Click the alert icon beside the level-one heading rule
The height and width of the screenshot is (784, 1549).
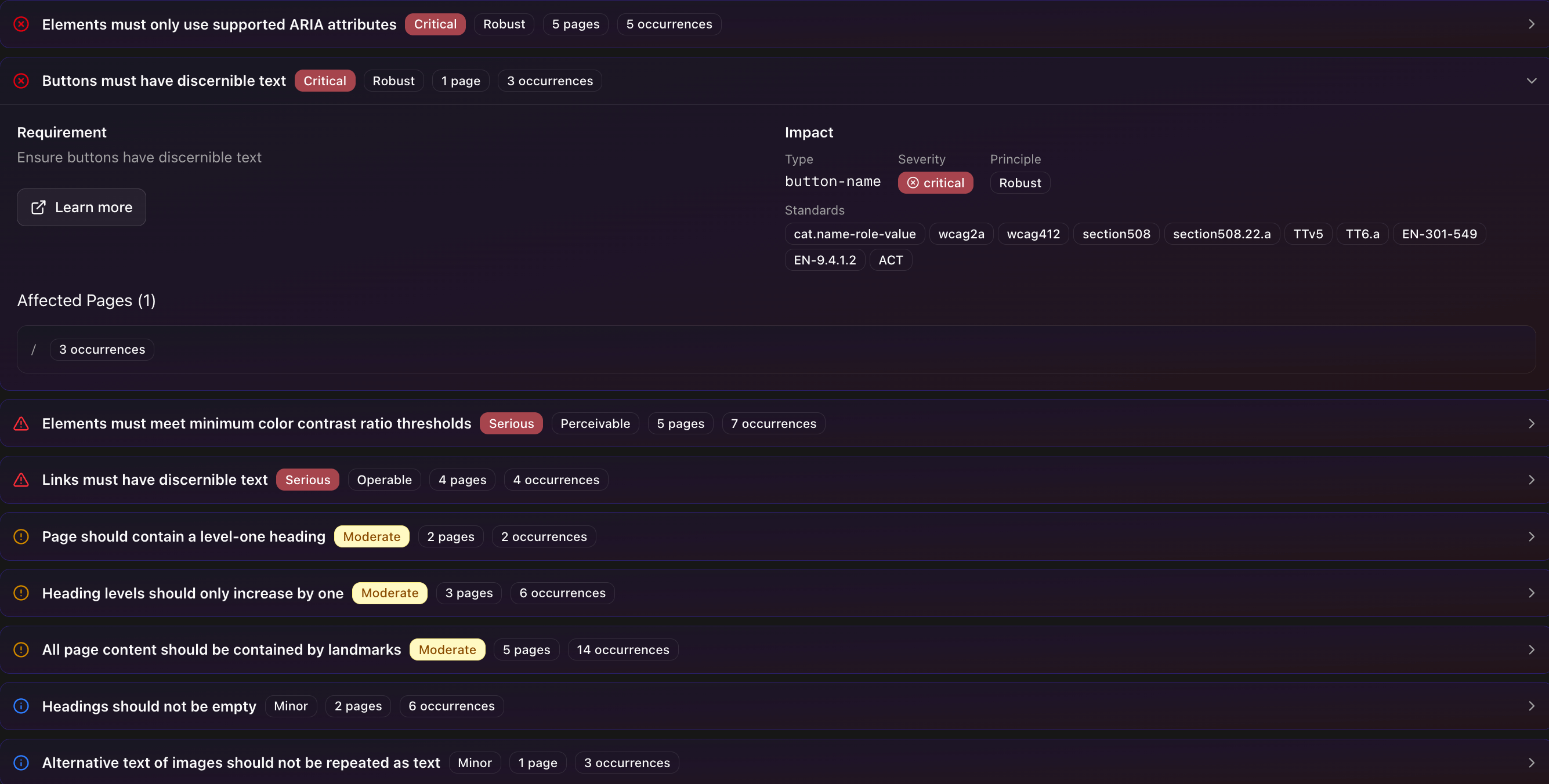click(x=21, y=536)
